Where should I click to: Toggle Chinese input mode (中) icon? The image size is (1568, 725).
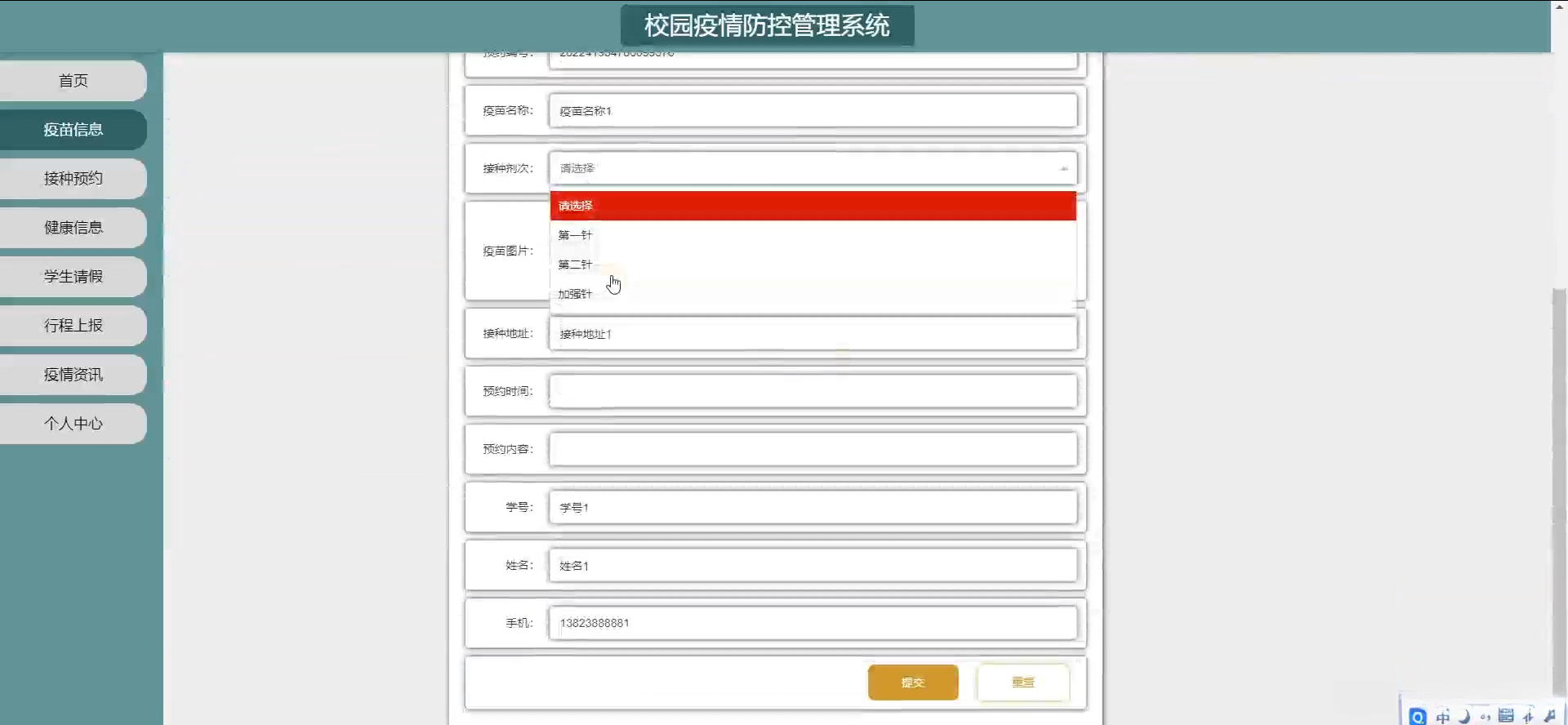(1443, 717)
